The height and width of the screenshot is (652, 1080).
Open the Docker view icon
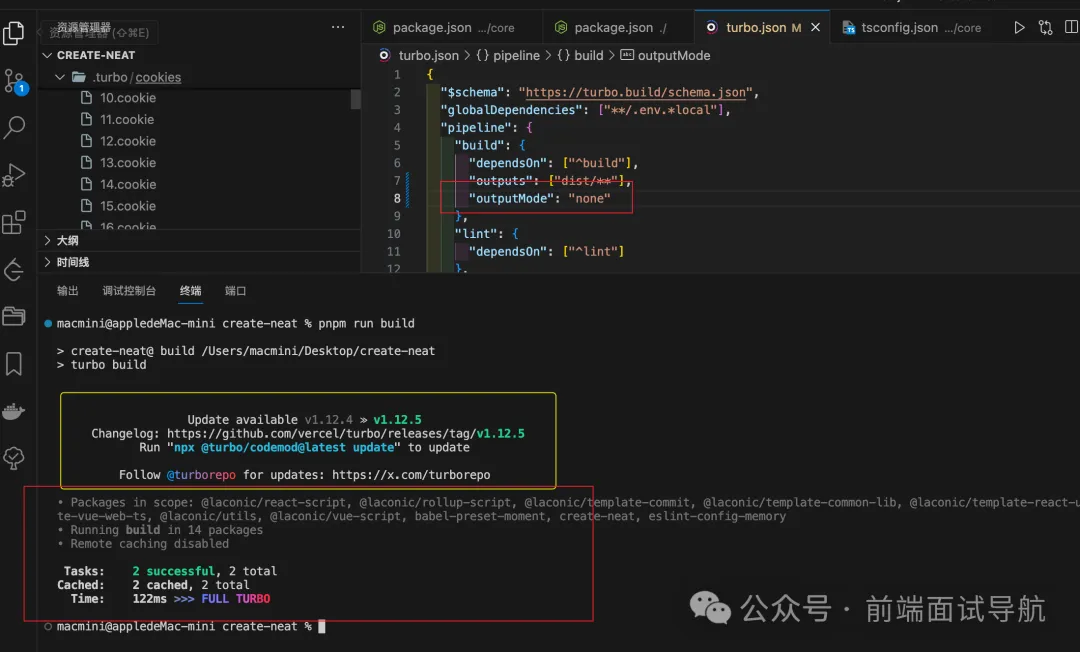click(14, 411)
